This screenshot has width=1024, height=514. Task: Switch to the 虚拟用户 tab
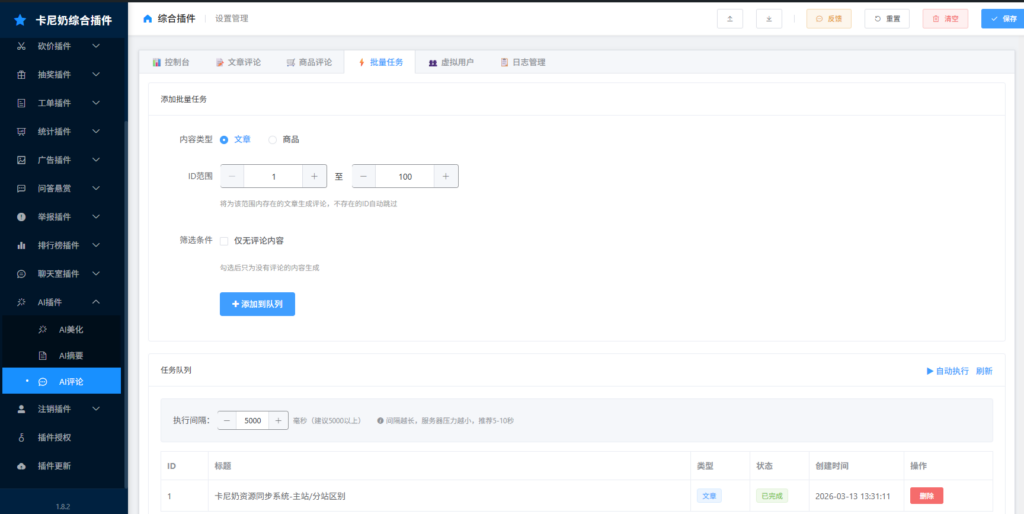[x=450, y=62]
